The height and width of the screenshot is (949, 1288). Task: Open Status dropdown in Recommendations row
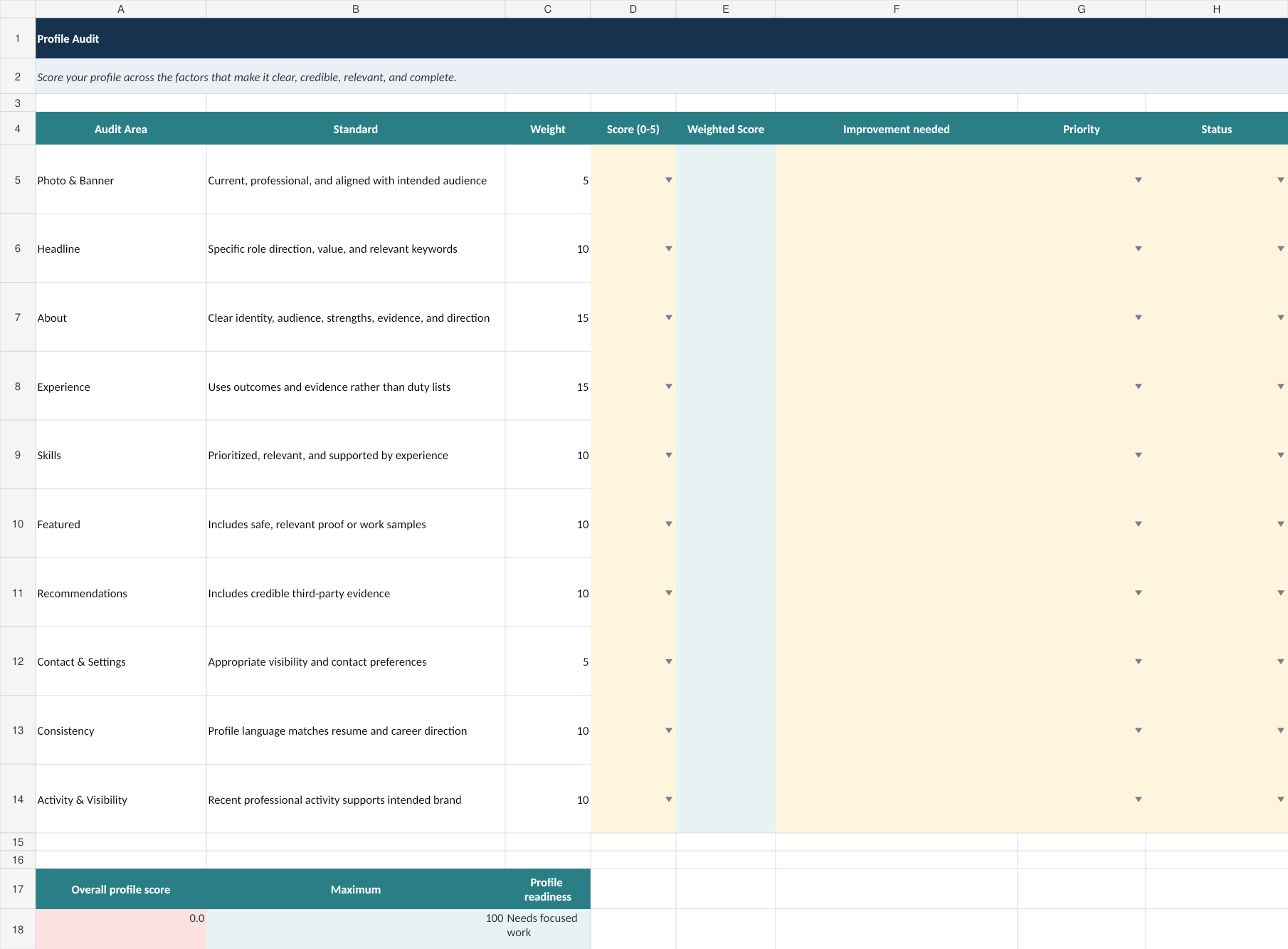[x=1281, y=593]
